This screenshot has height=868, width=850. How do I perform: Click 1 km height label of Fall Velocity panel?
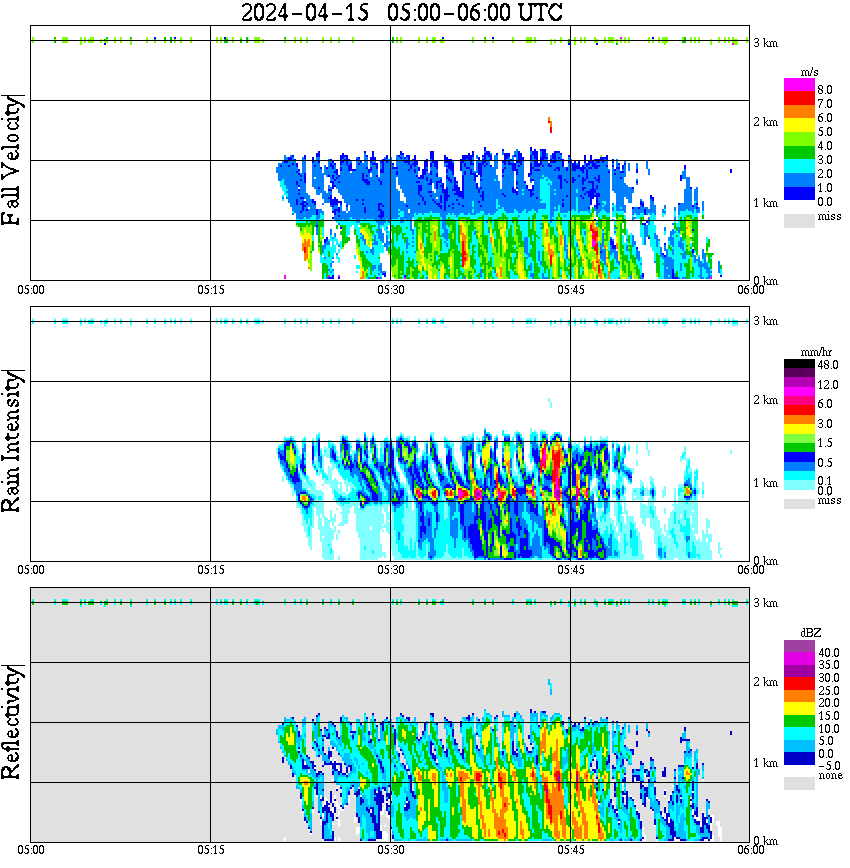[766, 203]
